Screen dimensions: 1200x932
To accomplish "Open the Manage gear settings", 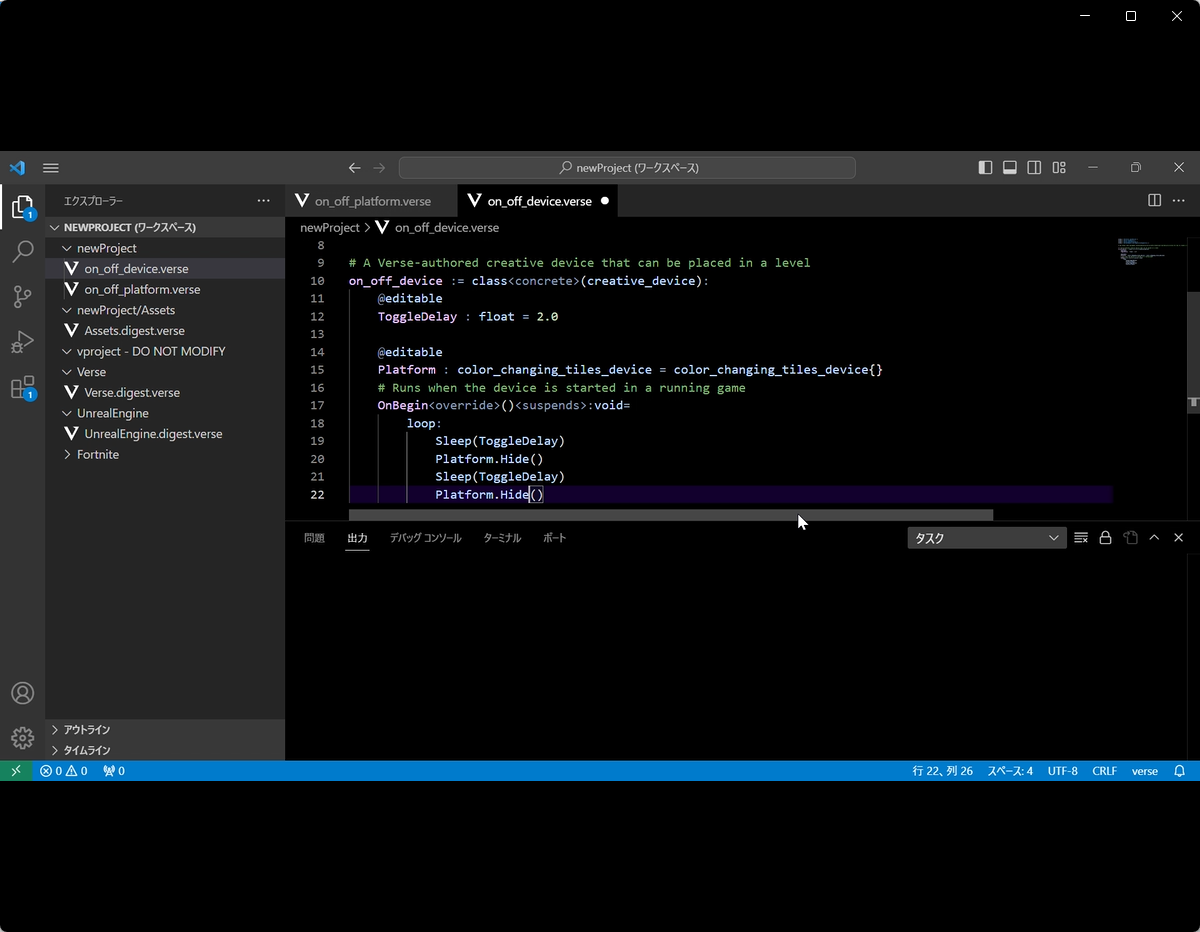I will pos(22,738).
